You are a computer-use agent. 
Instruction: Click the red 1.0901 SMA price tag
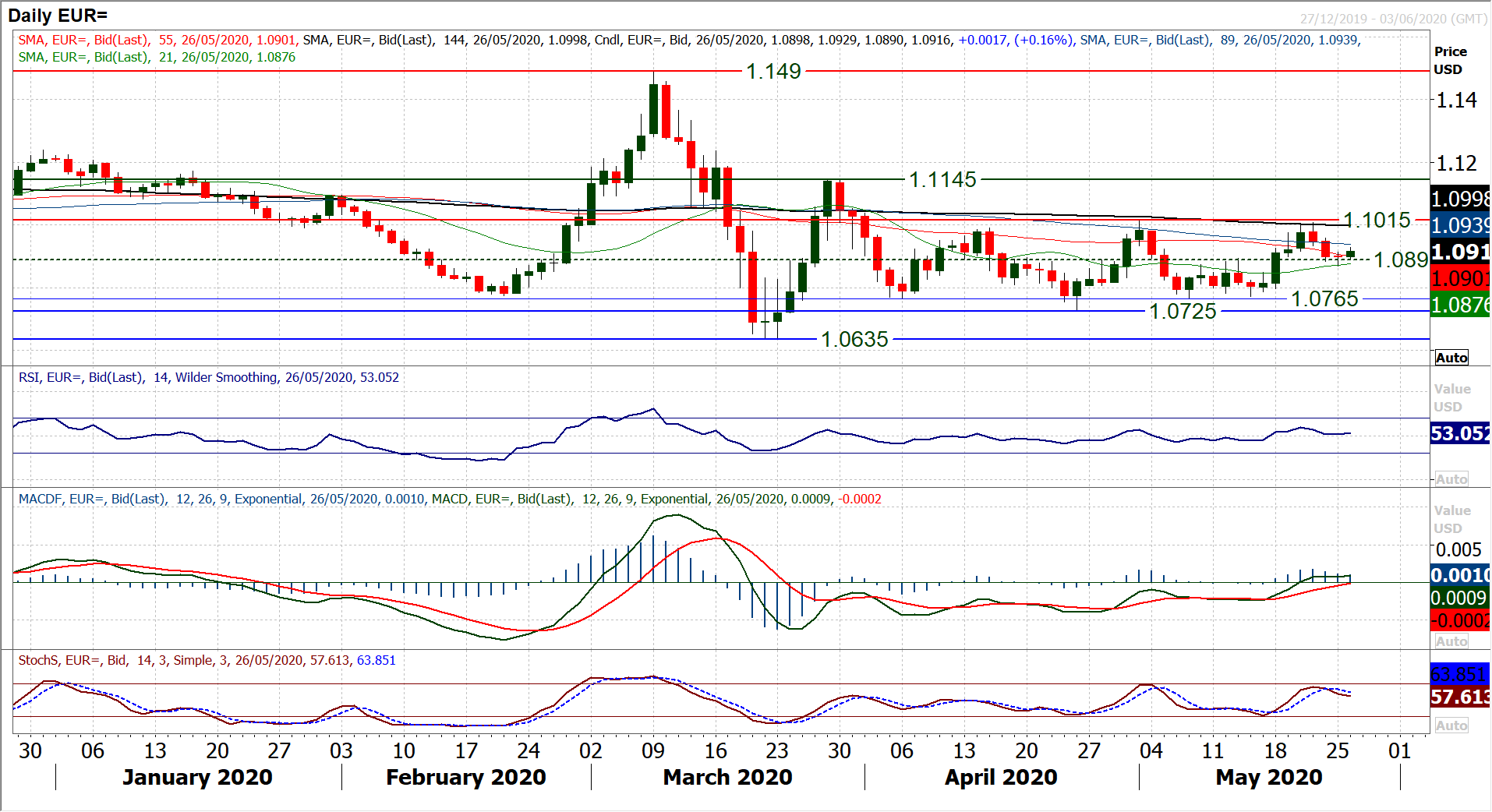coord(1459,278)
